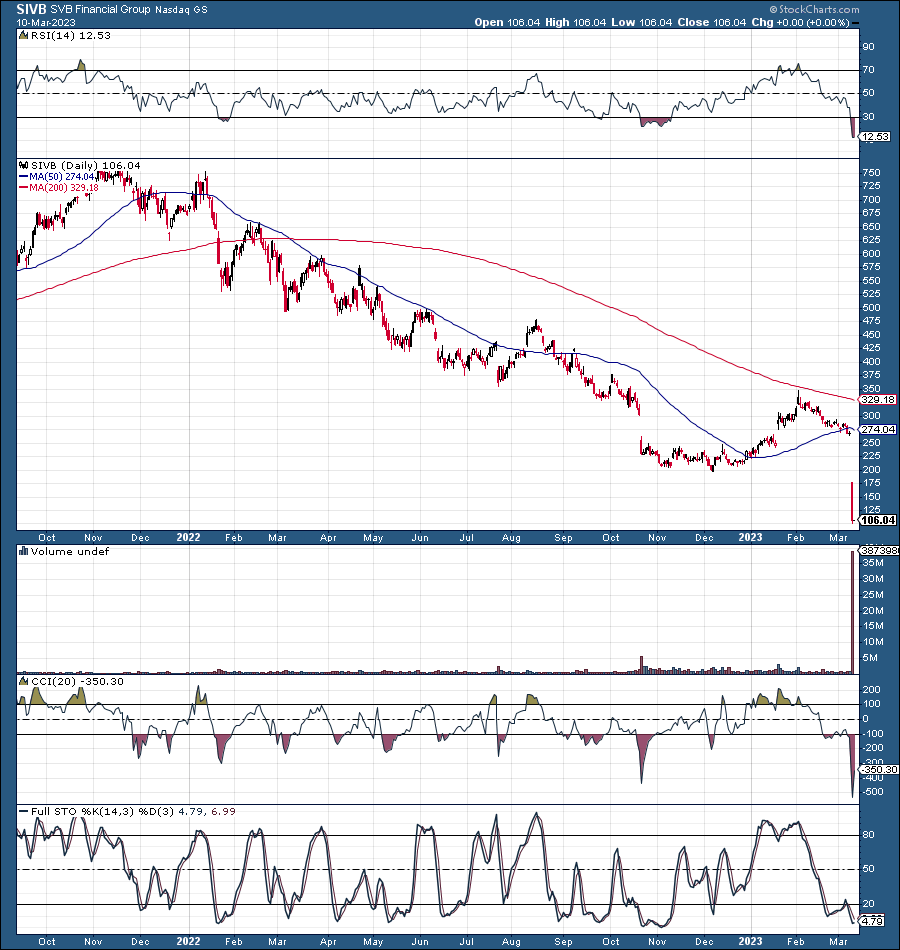Click the 2023 label on the bottom date axis
The height and width of the screenshot is (950, 900).
(x=750, y=941)
